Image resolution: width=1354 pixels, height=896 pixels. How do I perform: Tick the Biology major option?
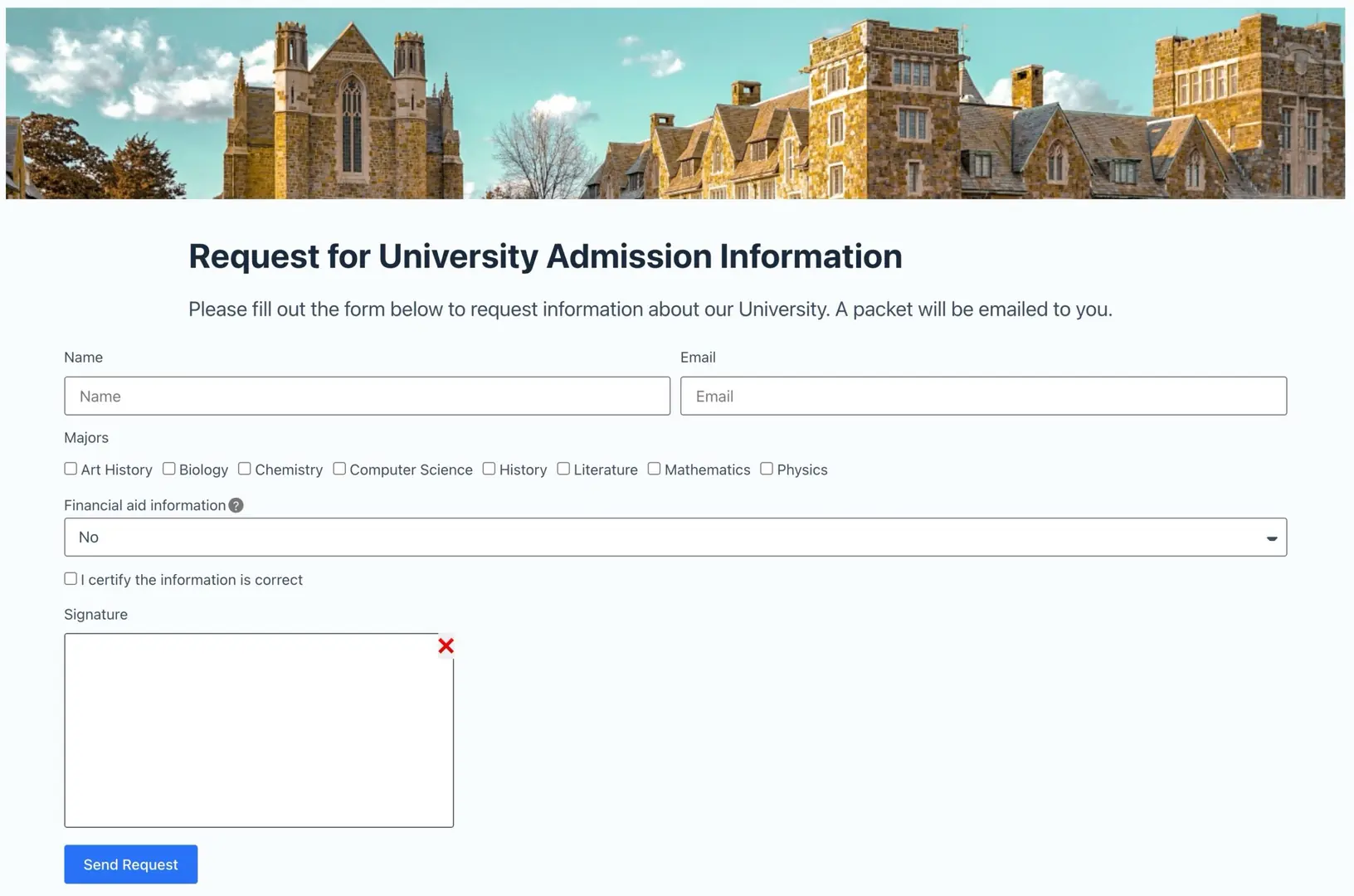169,469
